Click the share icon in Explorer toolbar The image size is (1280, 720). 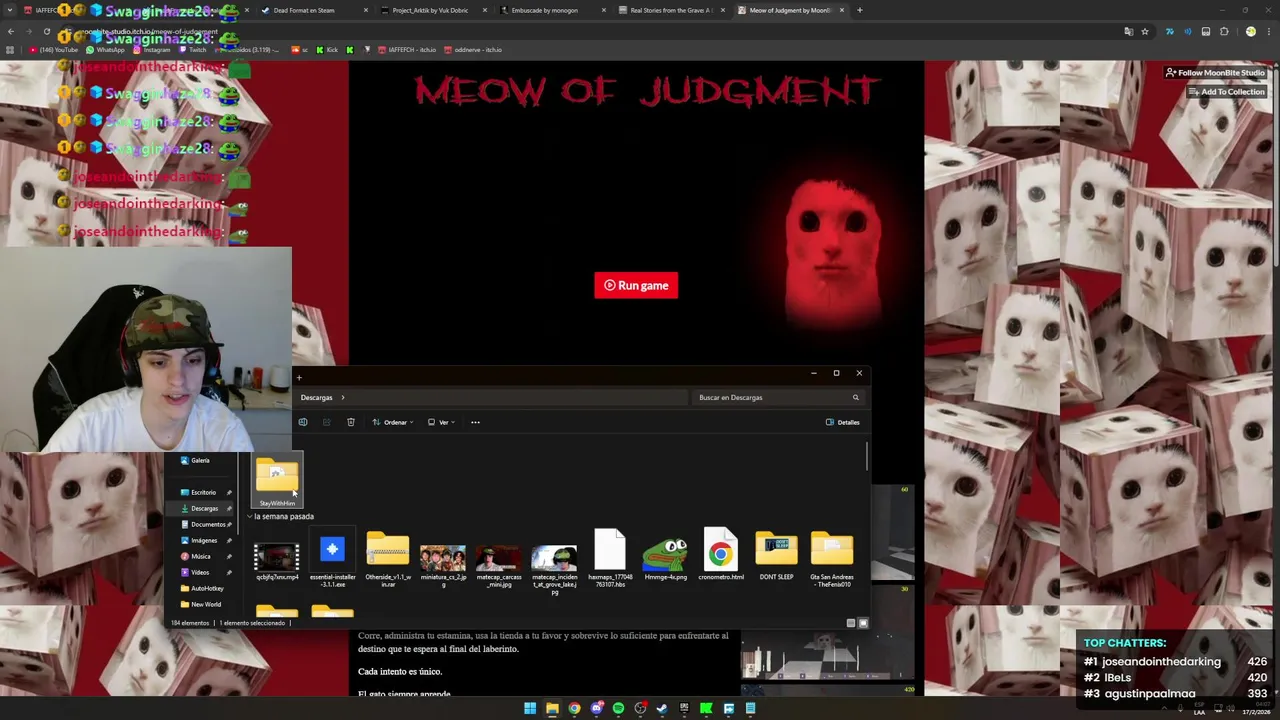[x=326, y=422]
